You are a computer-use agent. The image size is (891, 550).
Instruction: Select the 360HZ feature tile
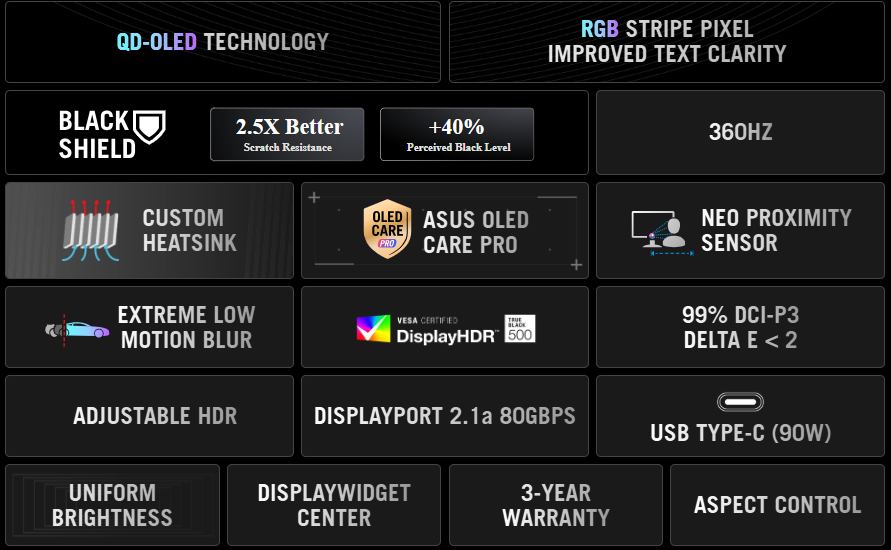tap(740, 132)
